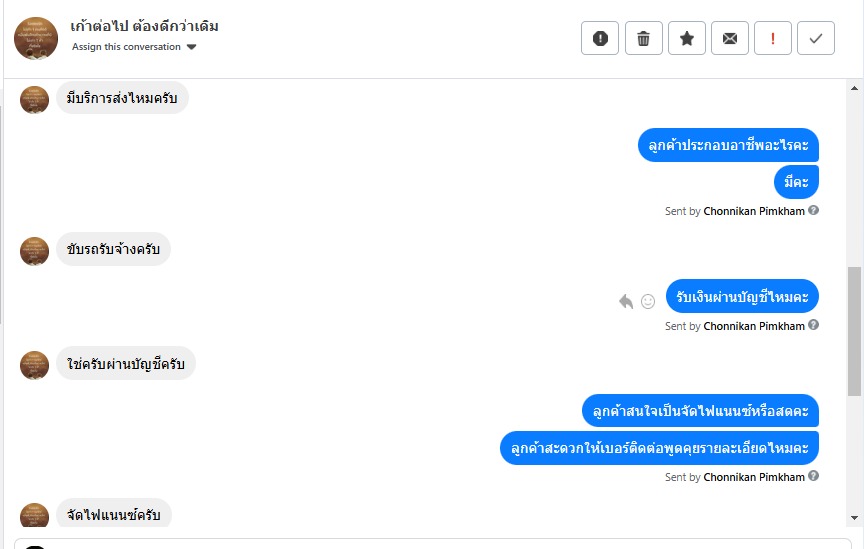Star this conversation as follow up

click(x=687, y=38)
